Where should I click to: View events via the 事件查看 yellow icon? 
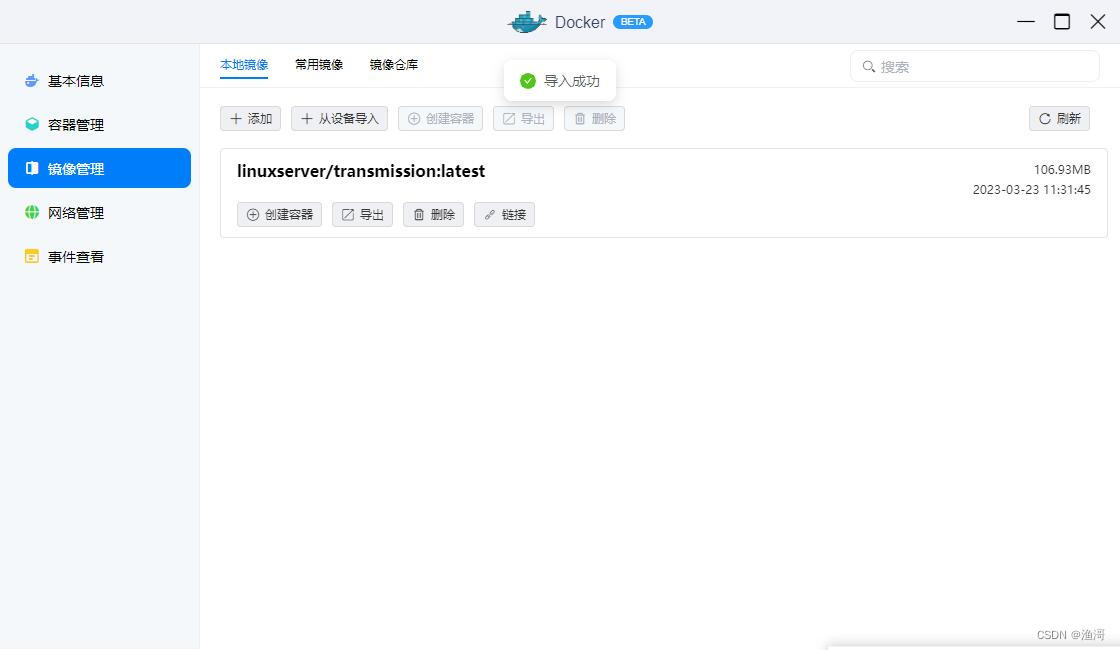pyautogui.click(x=31, y=256)
